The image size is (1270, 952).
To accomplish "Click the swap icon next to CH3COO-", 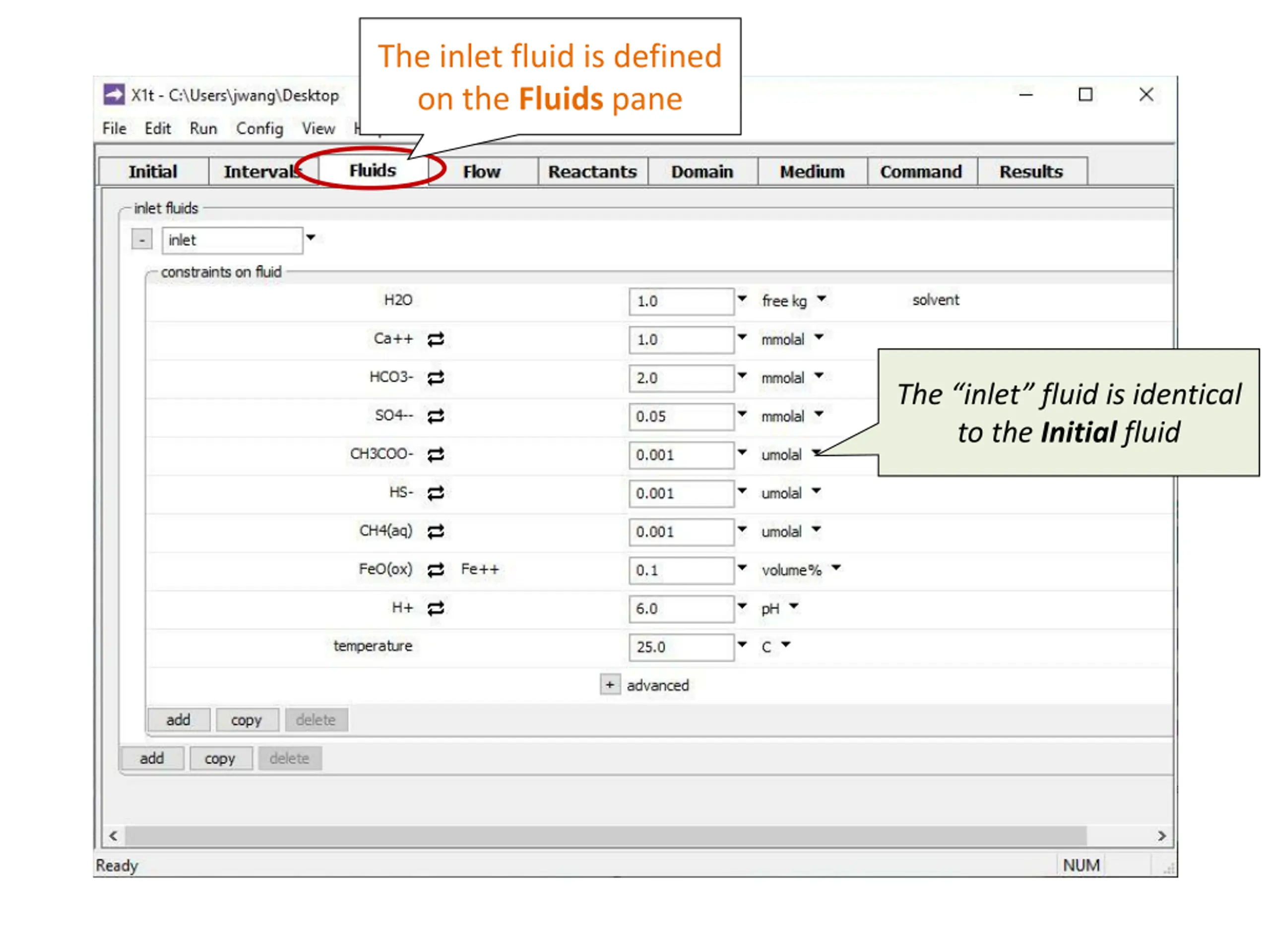I will (436, 455).
